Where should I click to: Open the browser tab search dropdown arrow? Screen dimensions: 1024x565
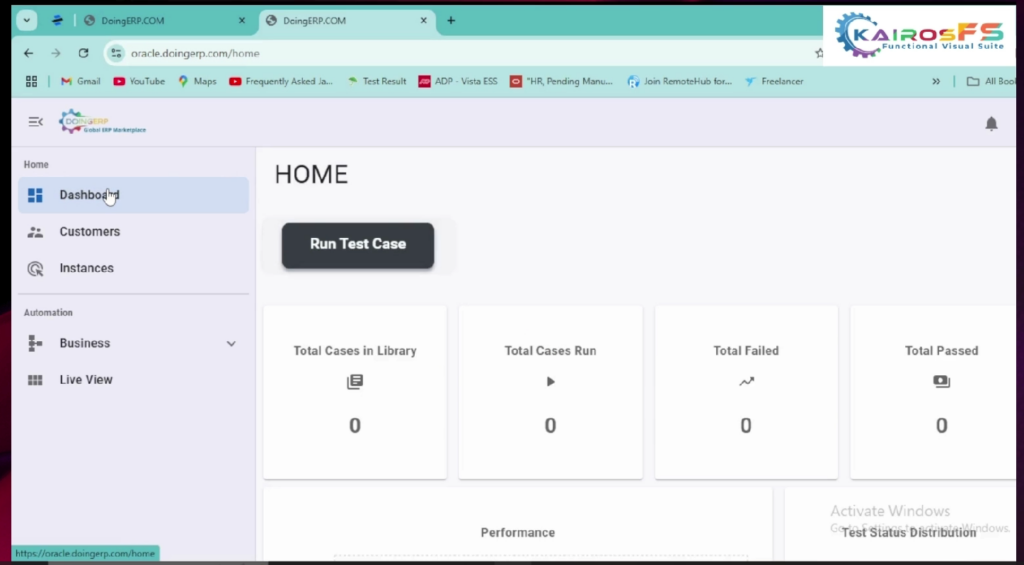click(26, 20)
